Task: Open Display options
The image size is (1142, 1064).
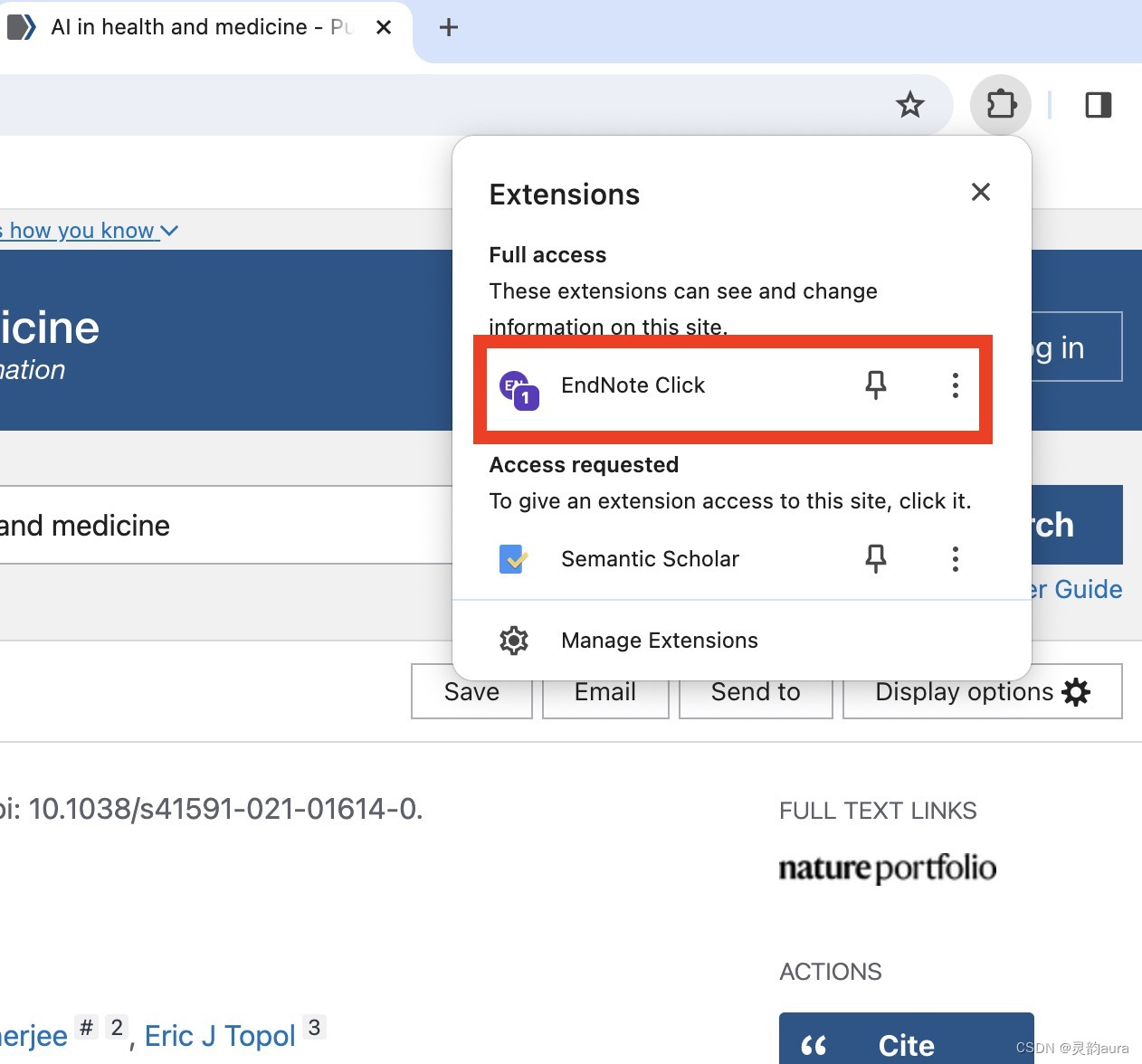Action: [x=983, y=692]
